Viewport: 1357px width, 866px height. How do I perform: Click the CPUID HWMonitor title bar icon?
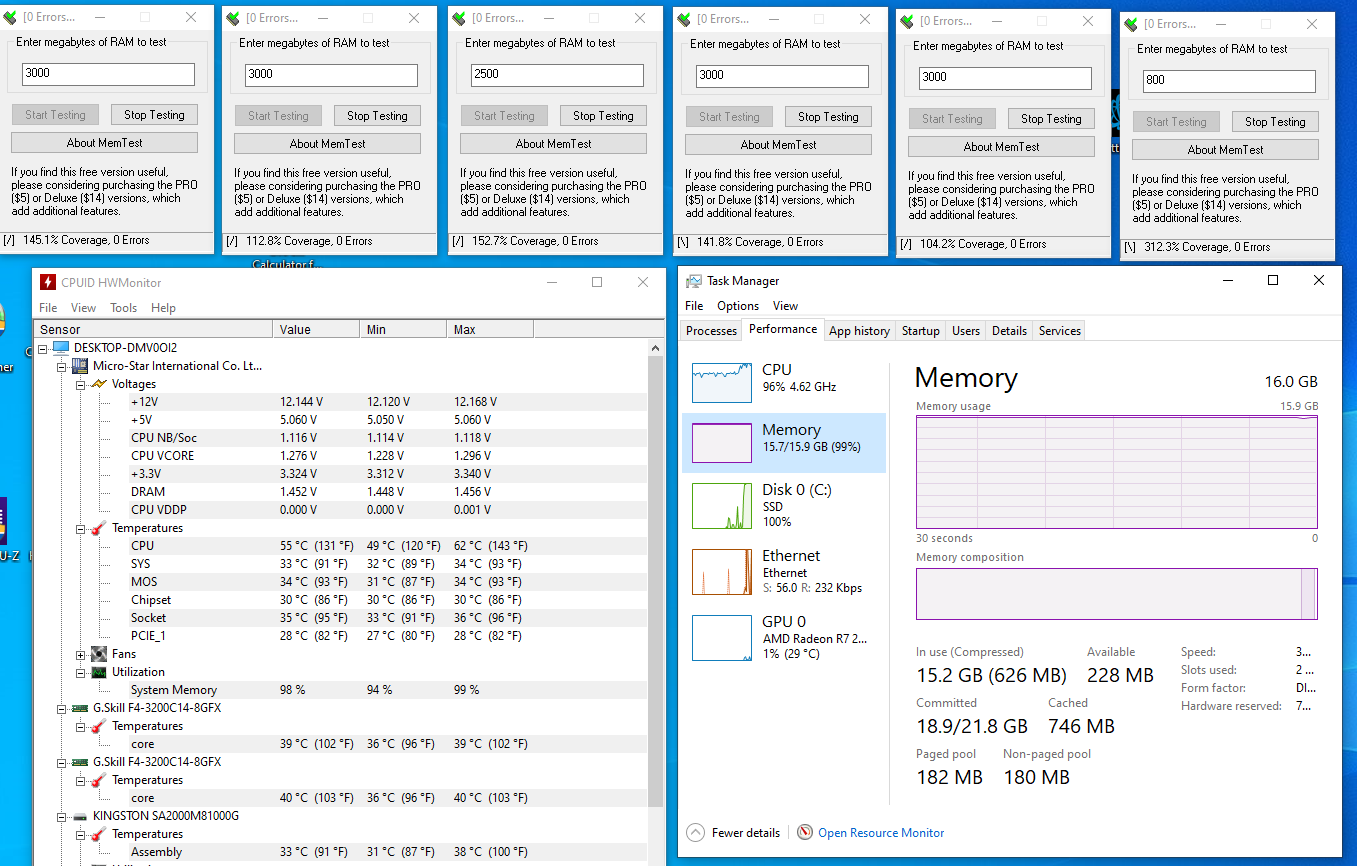(x=47, y=282)
